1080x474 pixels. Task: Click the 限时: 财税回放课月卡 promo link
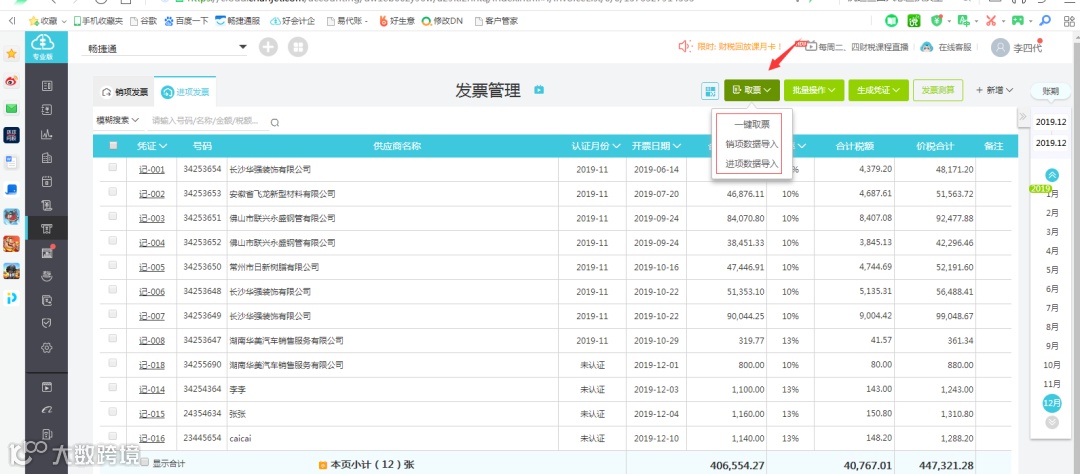click(x=740, y=47)
